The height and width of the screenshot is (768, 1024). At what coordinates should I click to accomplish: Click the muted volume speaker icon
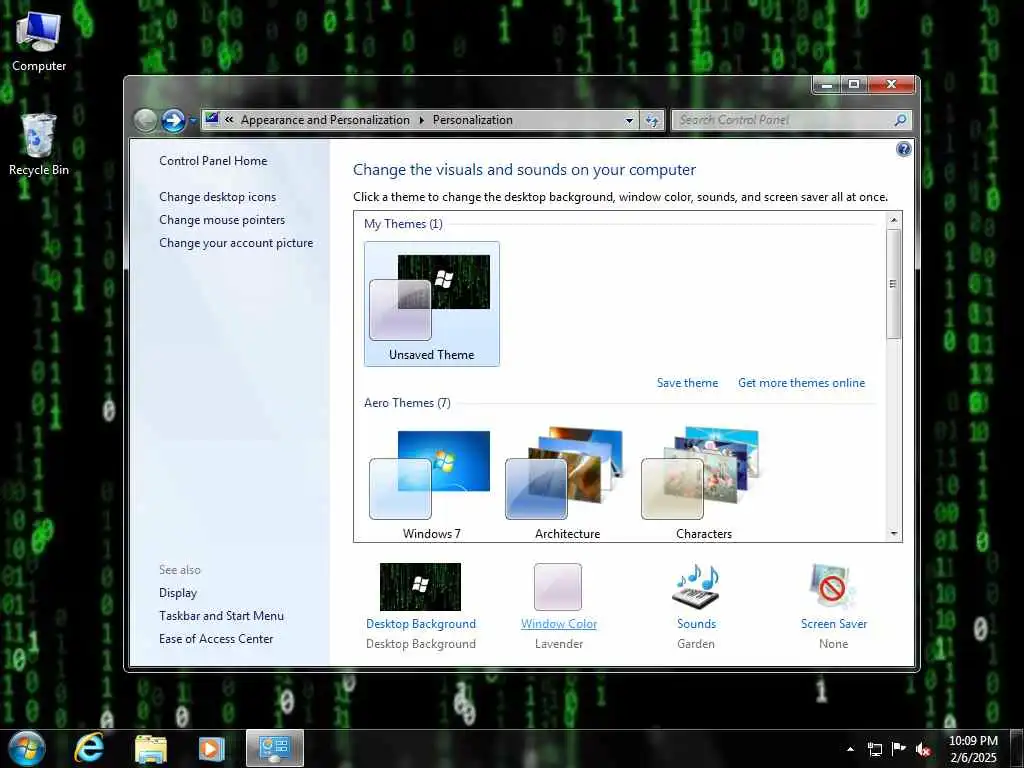pos(923,749)
